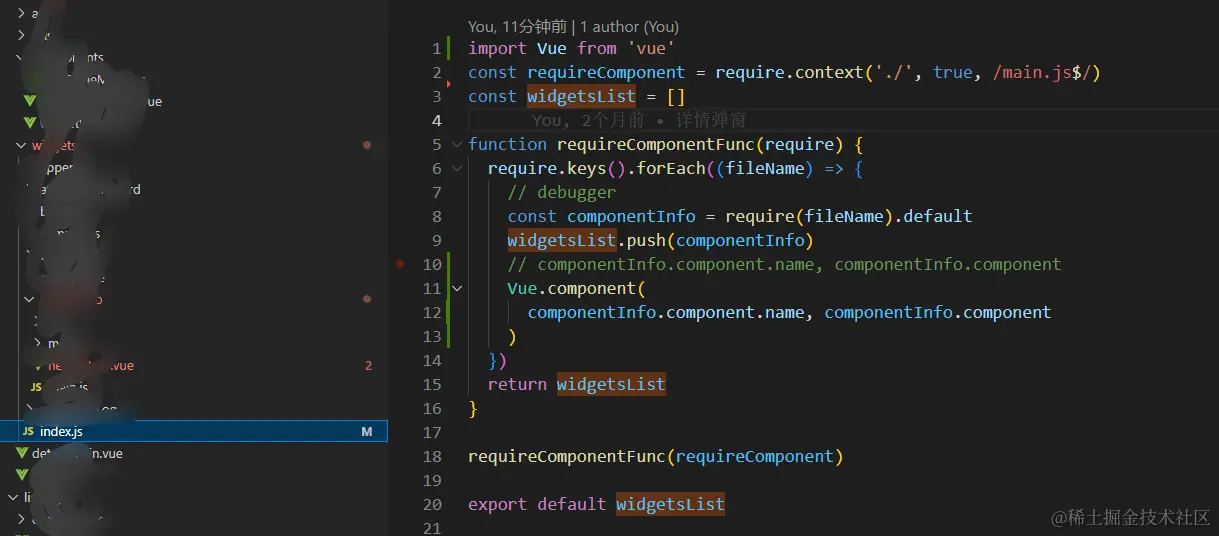This screenshot has height=536, width=1219.
Task: Click the Vue icon of the .vue file below index.js
Action: (22, 454)
